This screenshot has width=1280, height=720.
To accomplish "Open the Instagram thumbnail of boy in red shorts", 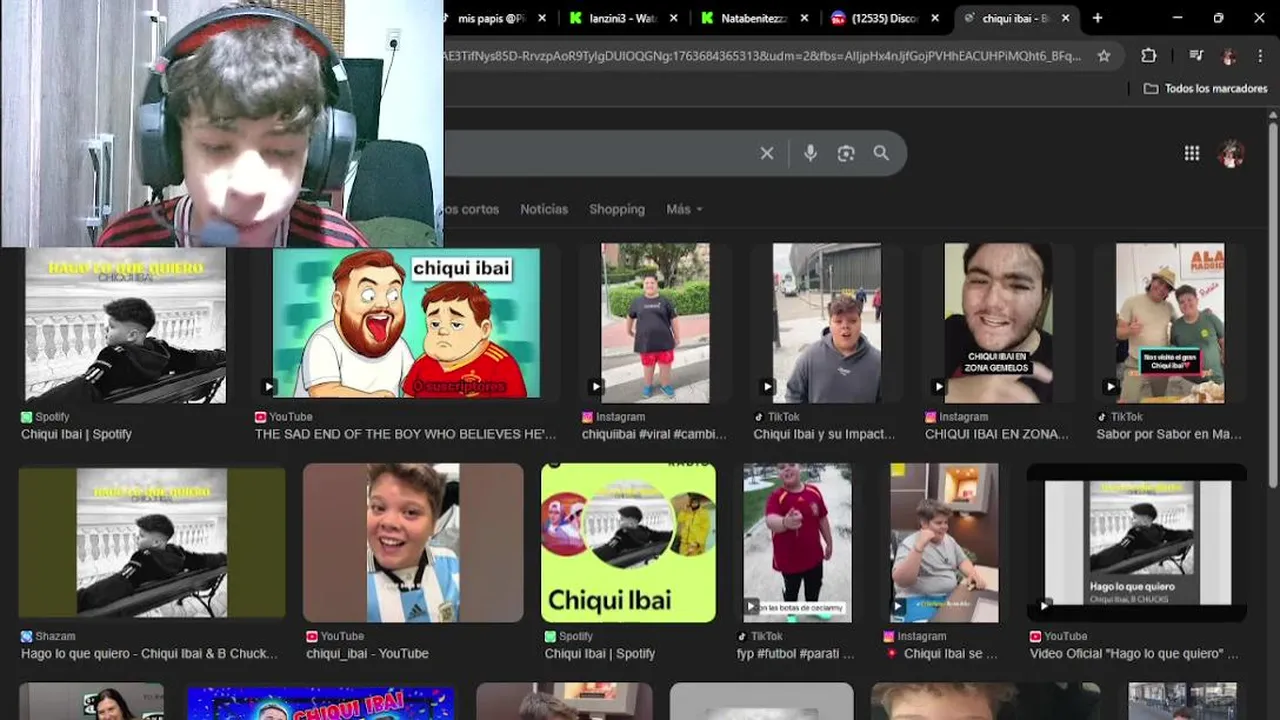I will click(655, 323).
